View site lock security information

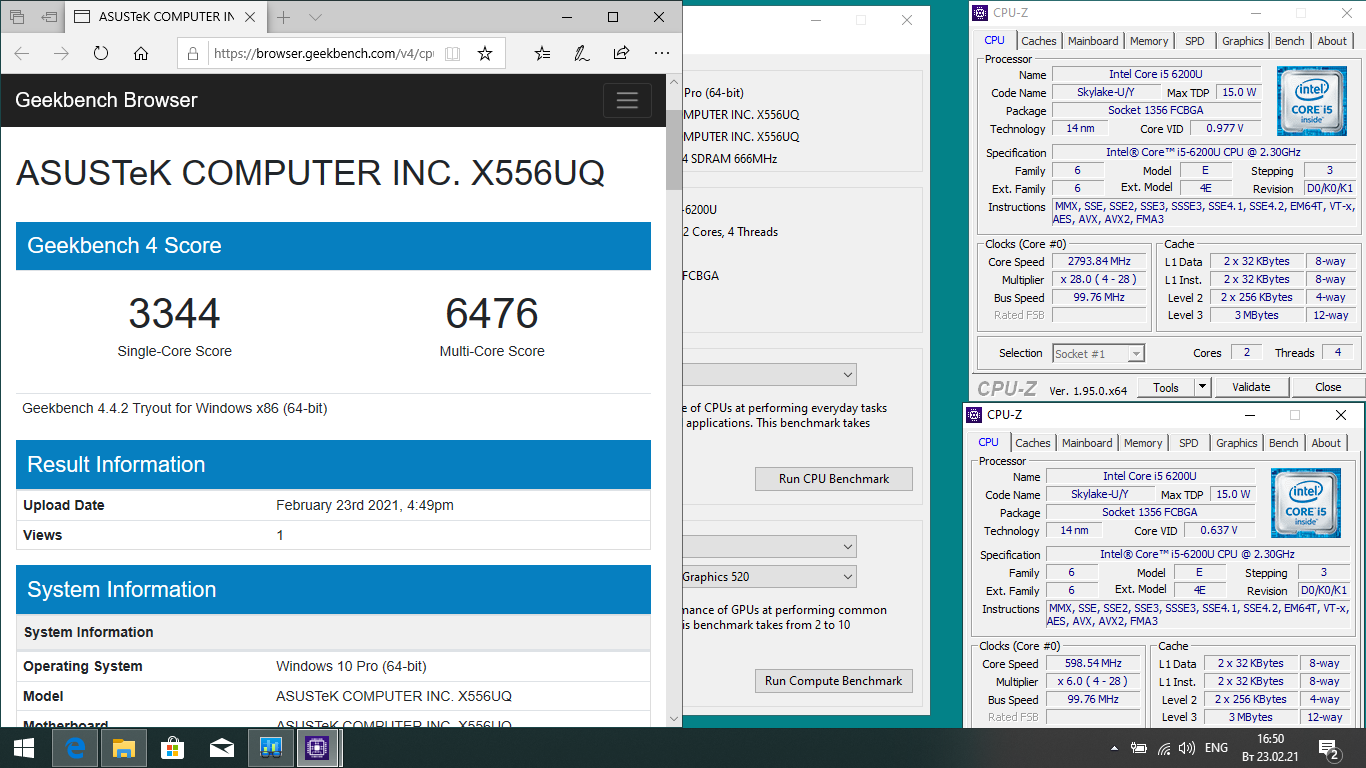click(x=193, y=53)
